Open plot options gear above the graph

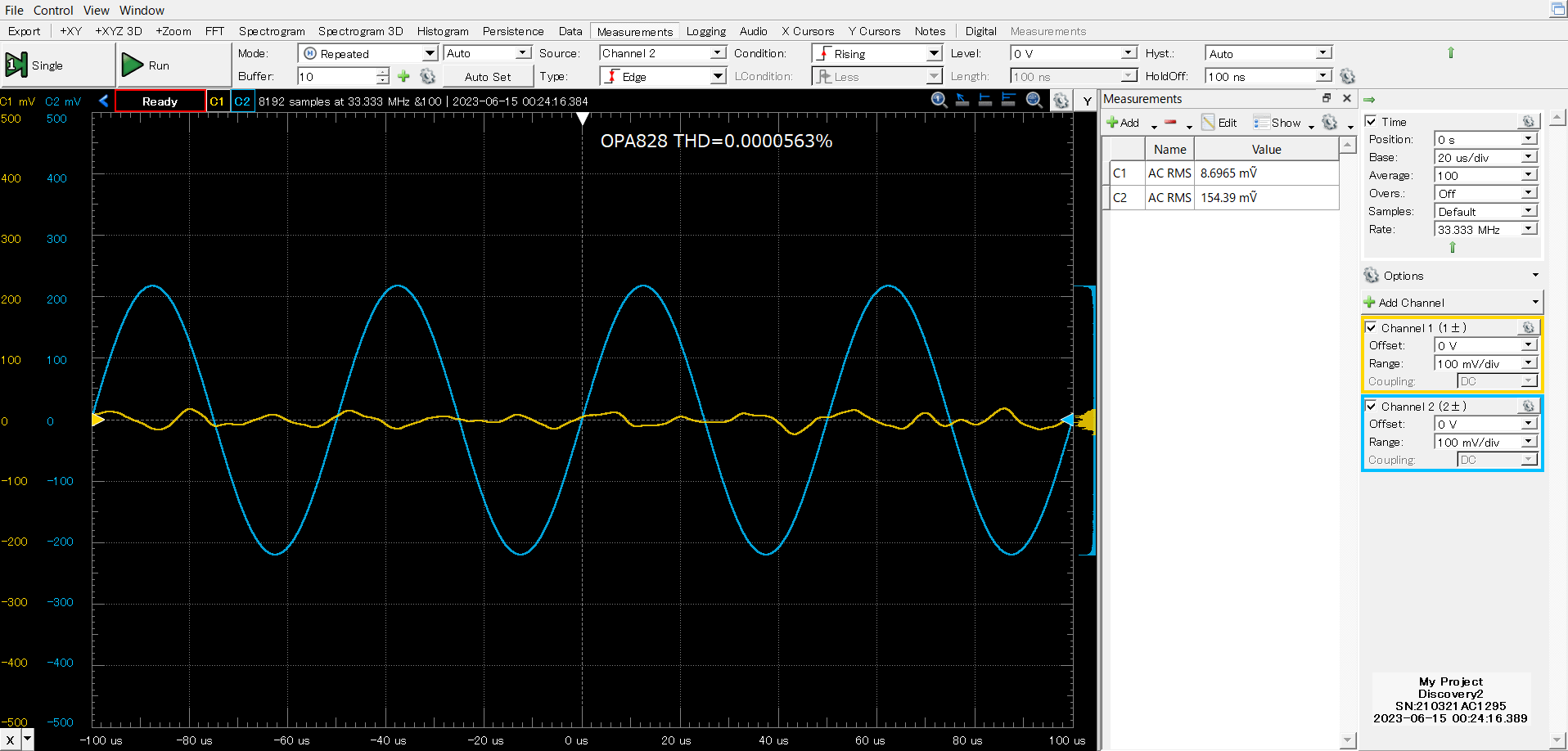click(1061, 101)
